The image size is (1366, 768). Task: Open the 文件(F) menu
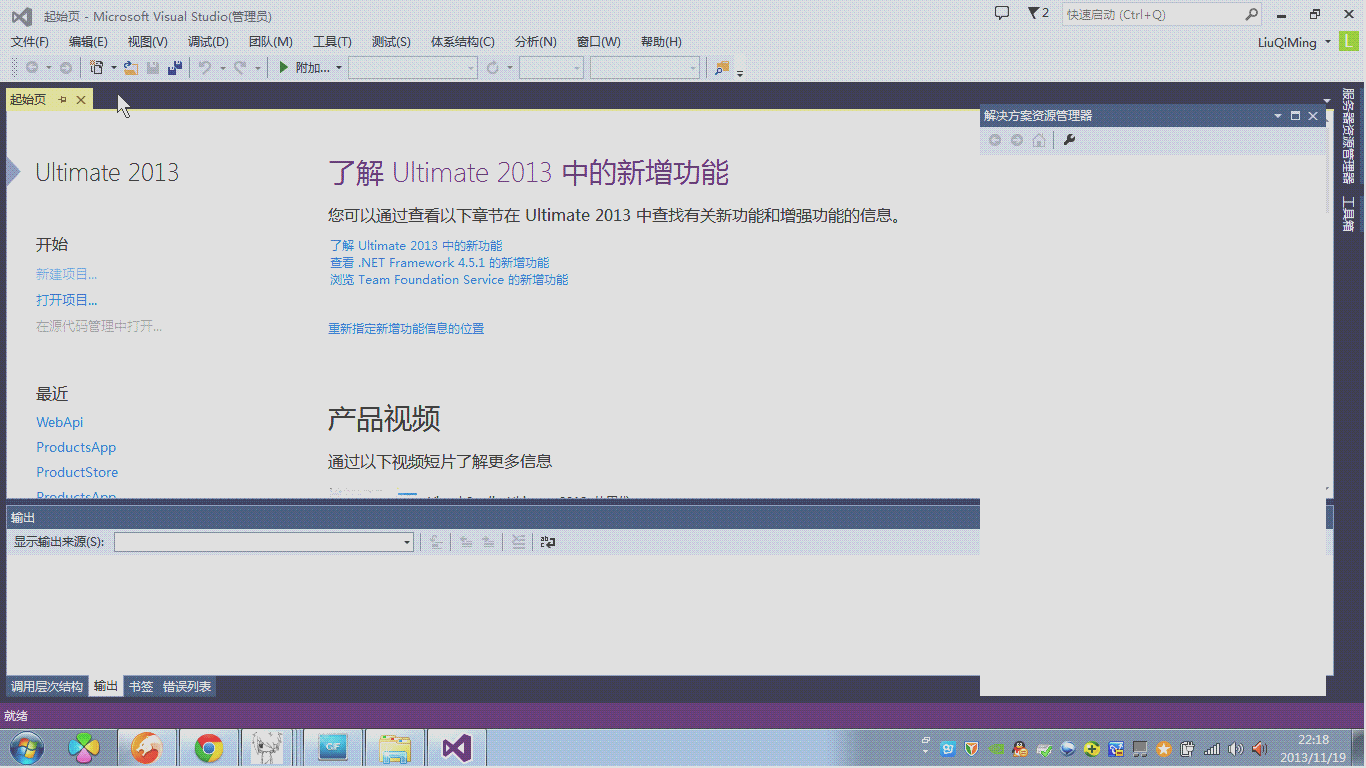[x=30, y=42]
